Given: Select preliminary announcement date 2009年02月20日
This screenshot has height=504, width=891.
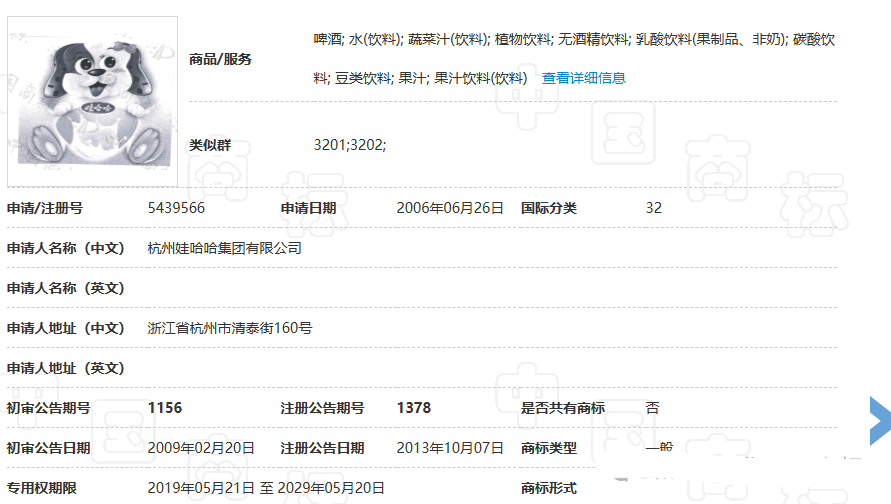Looking at the screenshot, I should (201, 448).
